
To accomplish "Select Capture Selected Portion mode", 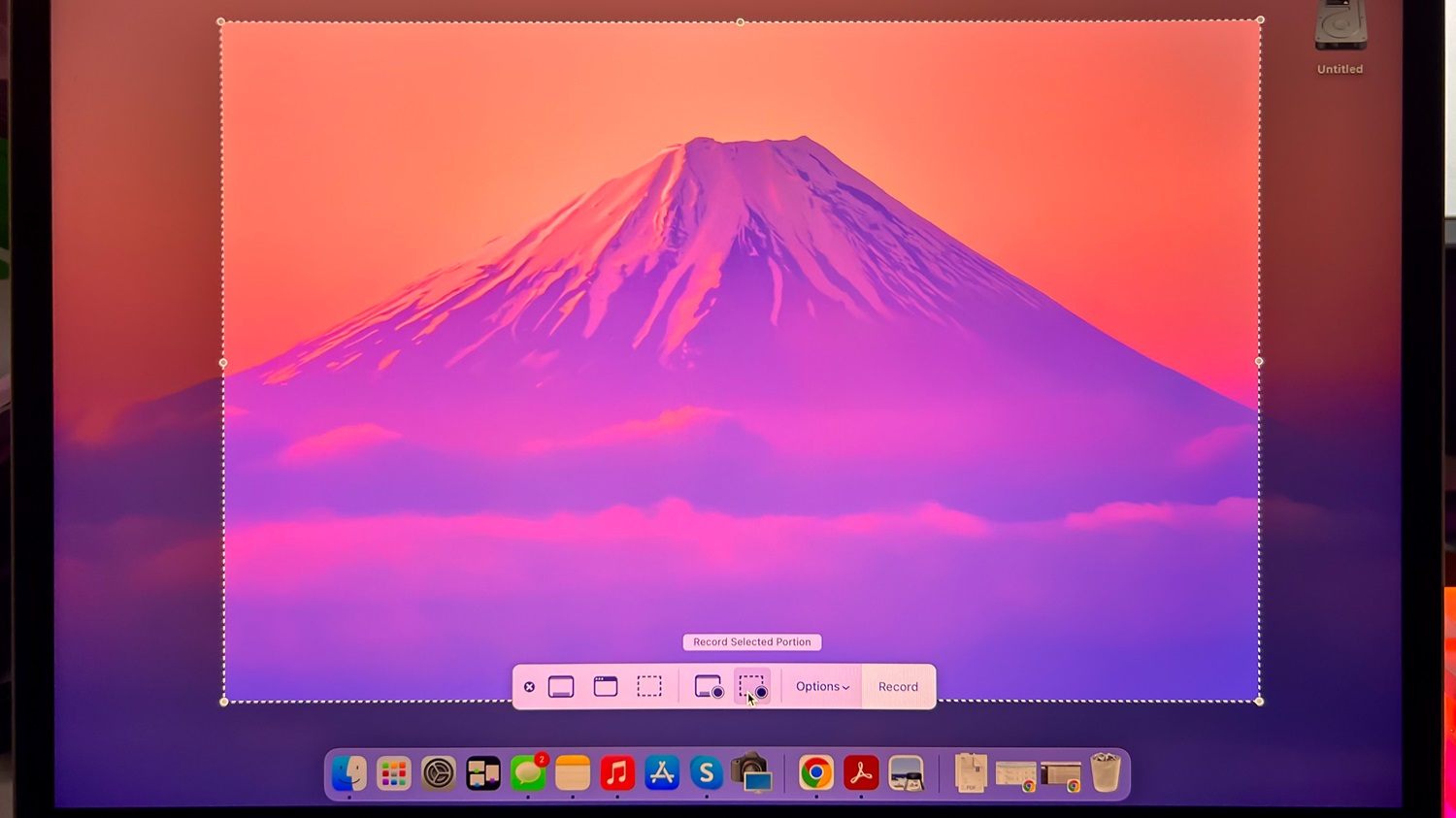I will (649, 687).
